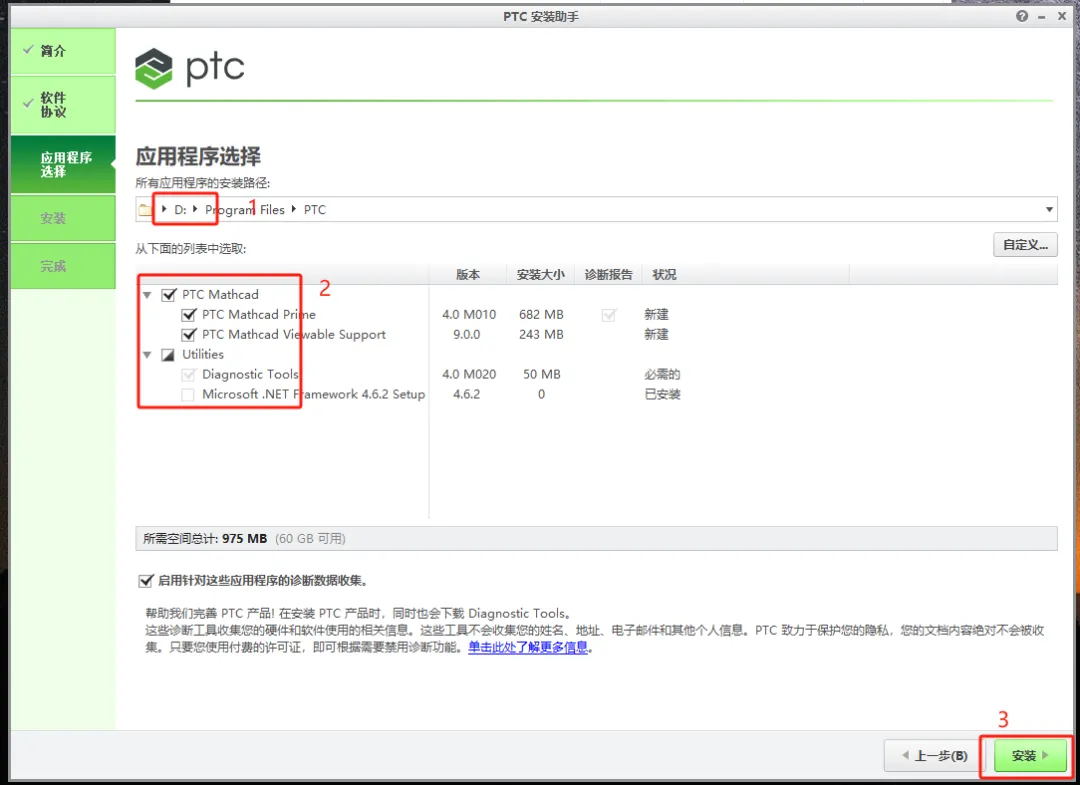
Task: Select the 完成 sidebar step
Action: (63, 266)
